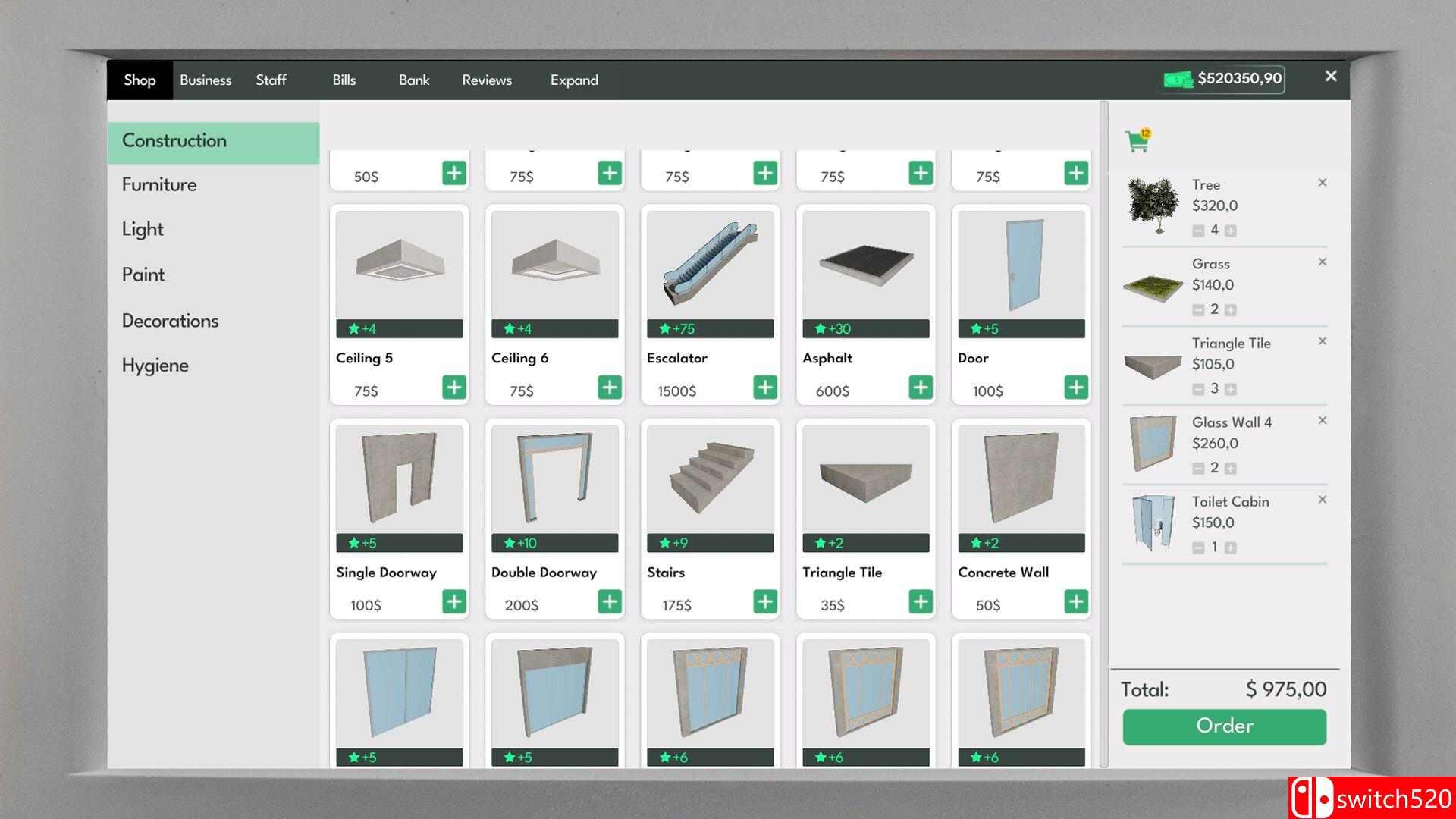
Task: Increase Glass Wall 4 quantity
Action: 1230,469
